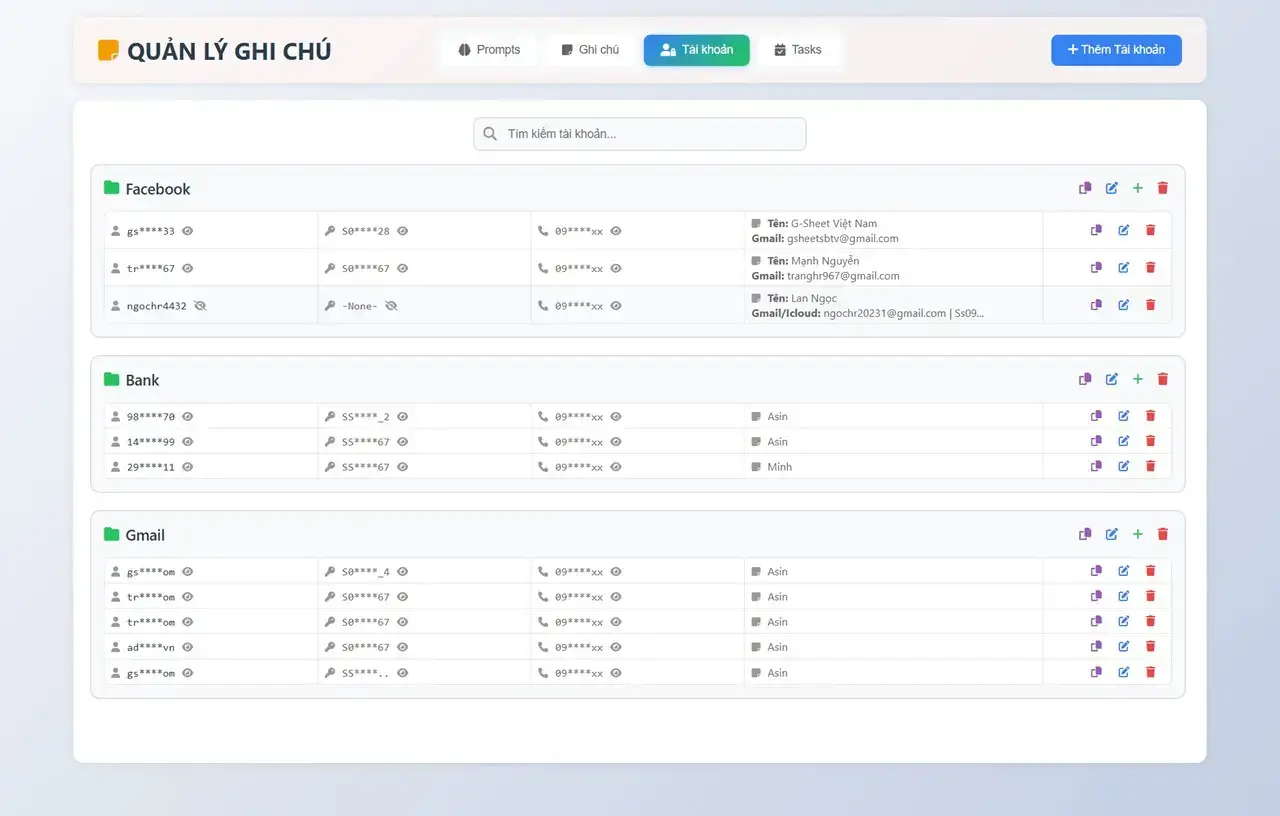1280x816 pixels.
Task: Edit the Facebook group name
Action: coord(1111,188)
